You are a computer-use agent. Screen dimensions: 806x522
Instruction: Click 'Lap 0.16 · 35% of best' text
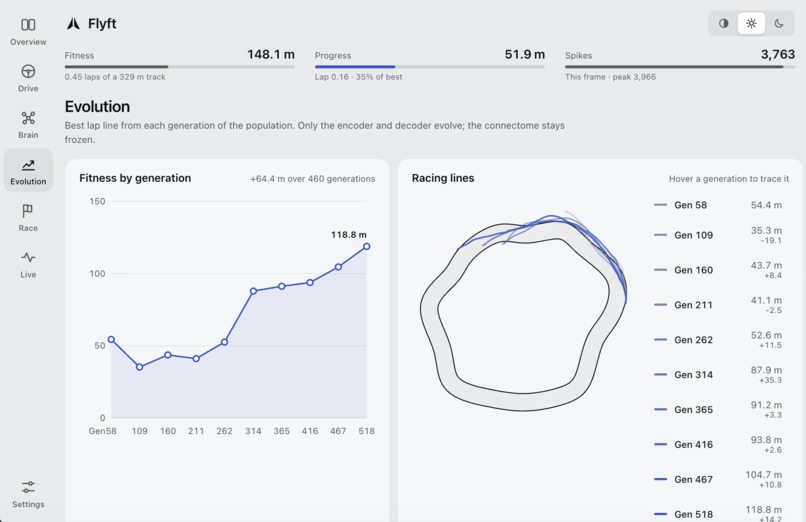(359, 77)
